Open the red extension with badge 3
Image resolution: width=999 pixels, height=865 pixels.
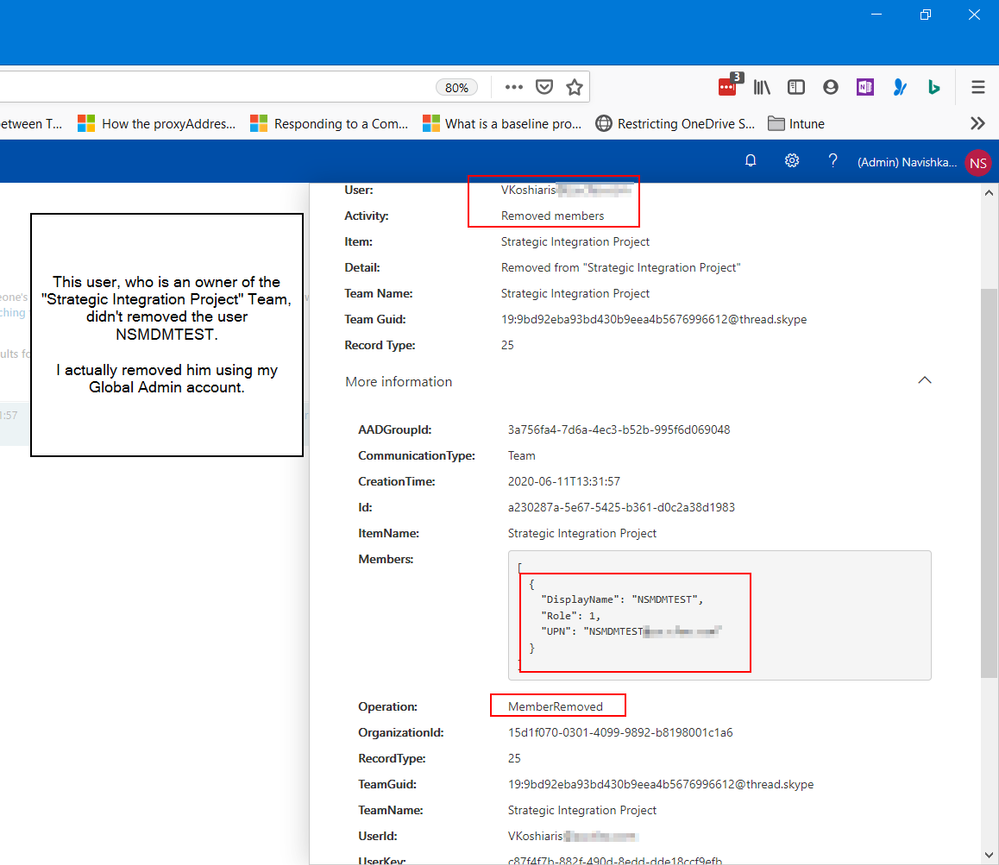[x=729, y=85]
